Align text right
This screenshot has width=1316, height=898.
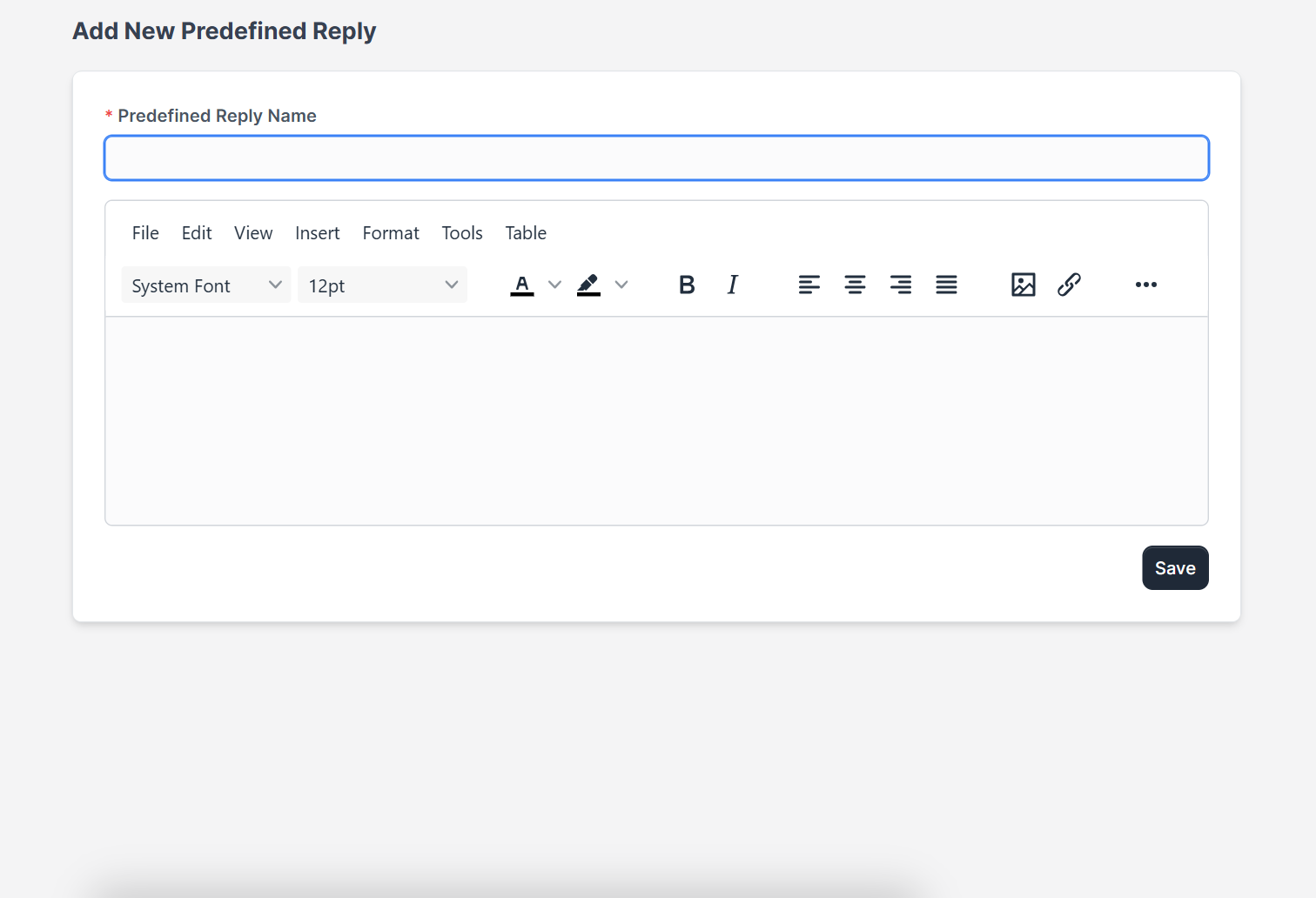point(901,285)
